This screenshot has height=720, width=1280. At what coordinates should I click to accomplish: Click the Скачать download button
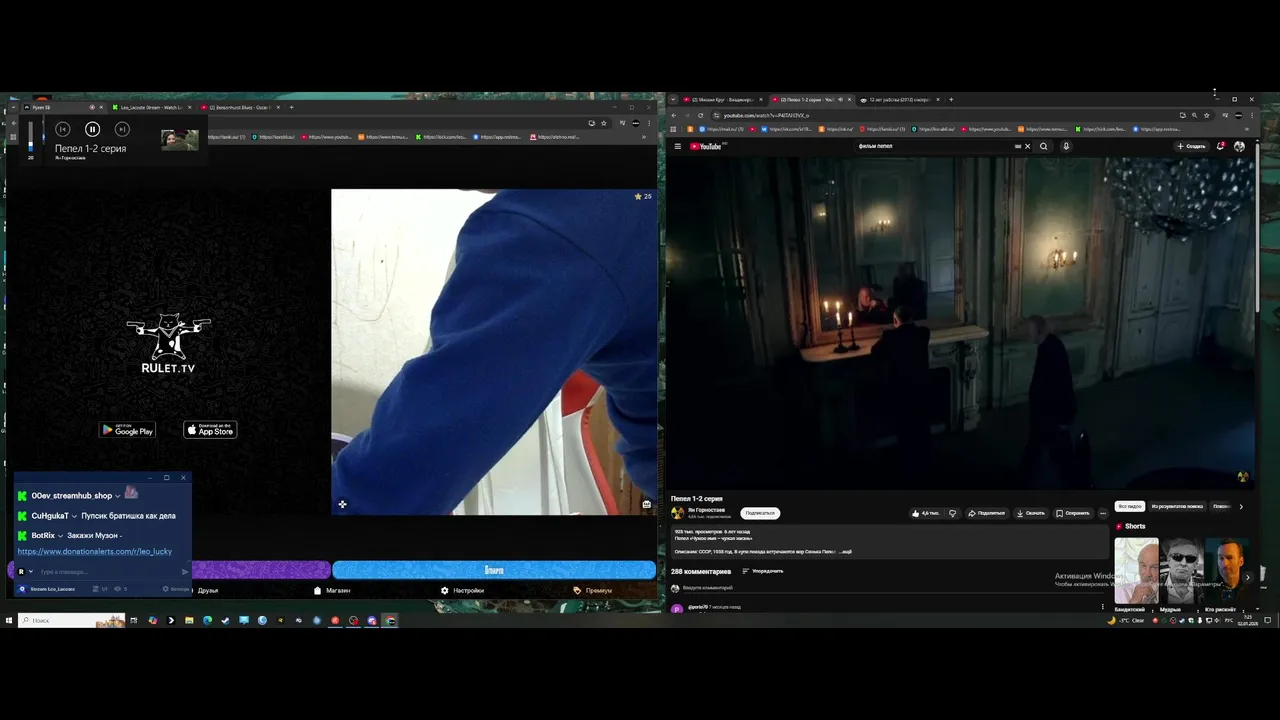(x=1030, y=513)
